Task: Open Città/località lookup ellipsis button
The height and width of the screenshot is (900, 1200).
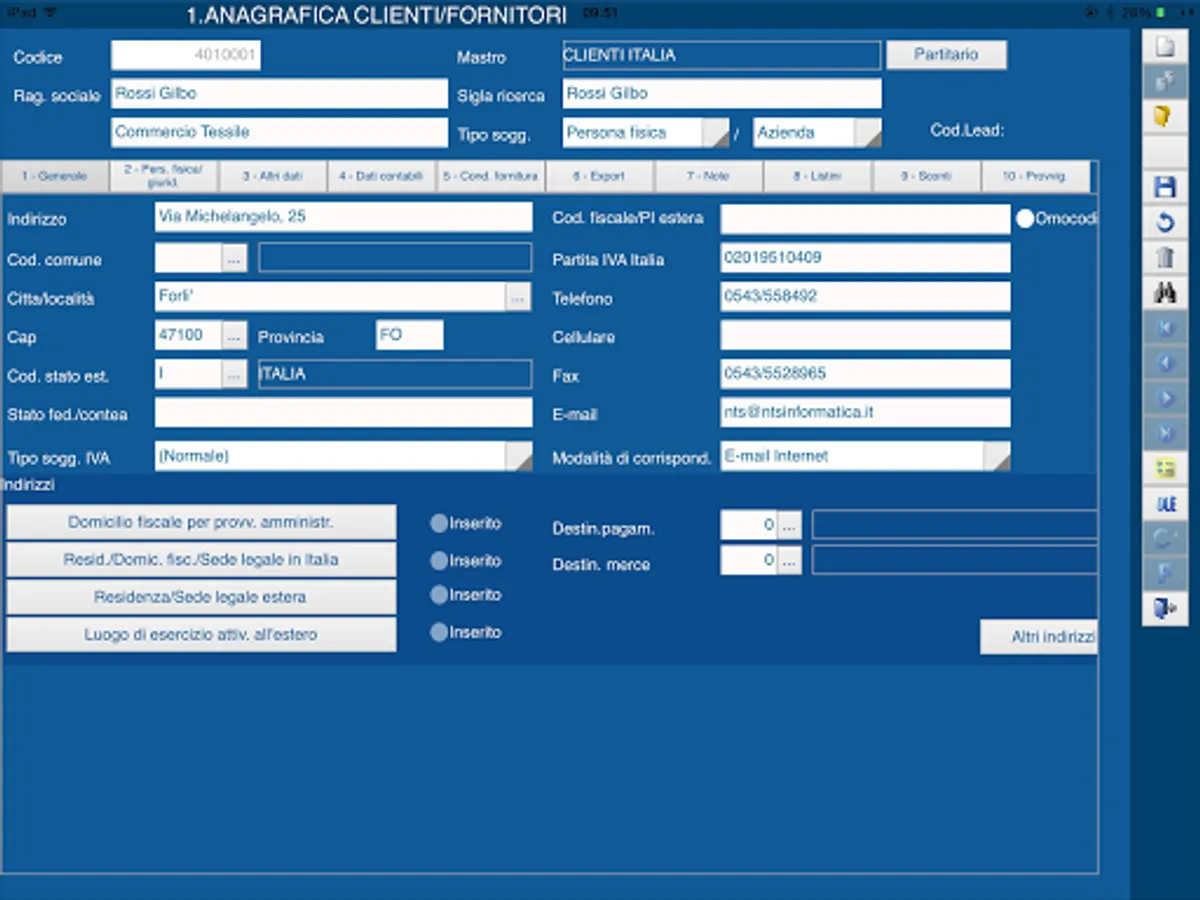Action: 518,297
